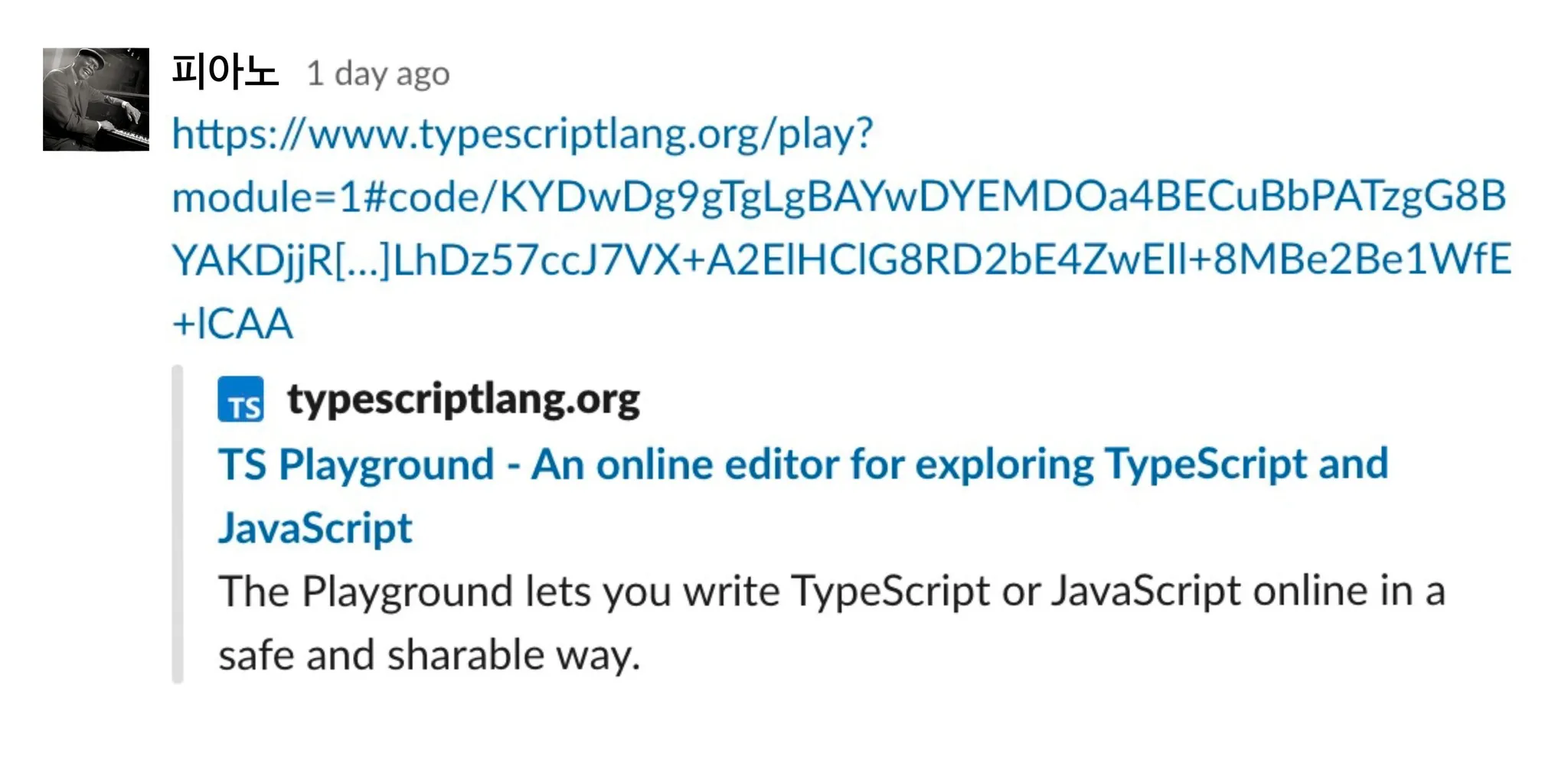Click the blue TS favicon icon
Screen dimensions: 1568x763
click(x=240, y=399)
